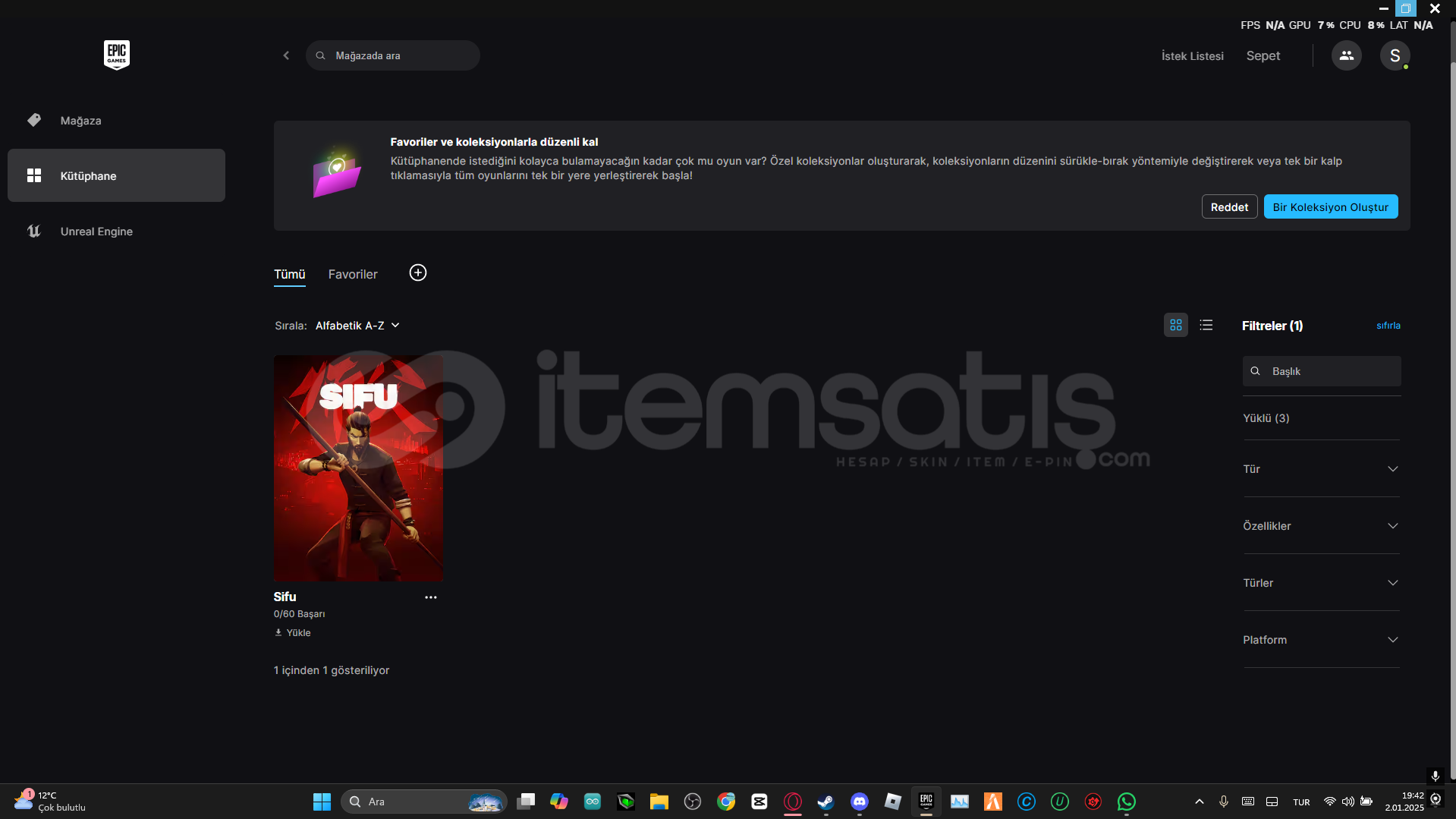
Task: Click Yükle to install Sifu
Action: pos(292,632)
